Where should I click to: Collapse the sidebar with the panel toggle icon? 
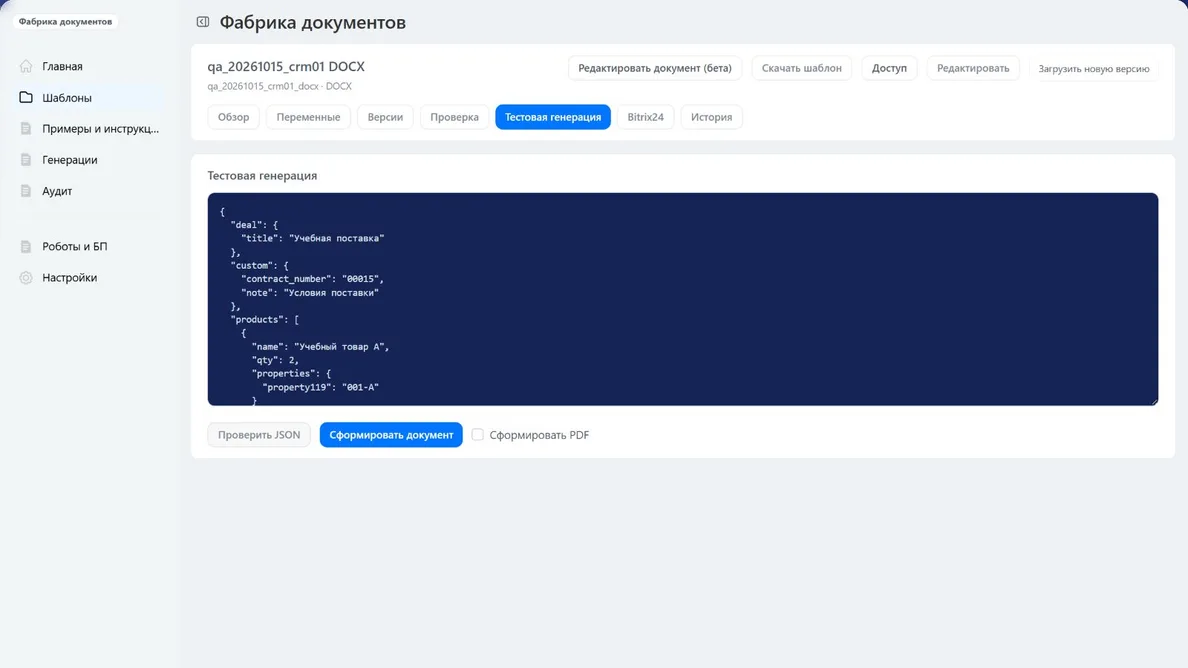pyautogui.click(x=202, y=22)
